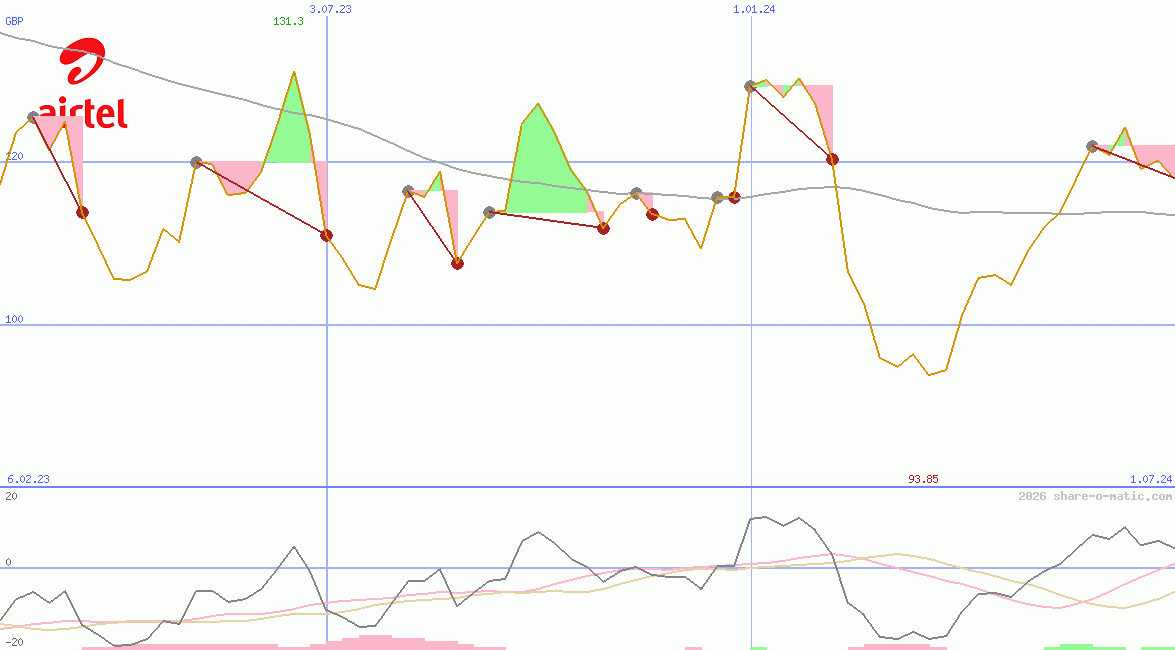The height and width of the screenshot is (650, 1175).
Task: Click the 100 price axis label
Action: pos(14,320)
